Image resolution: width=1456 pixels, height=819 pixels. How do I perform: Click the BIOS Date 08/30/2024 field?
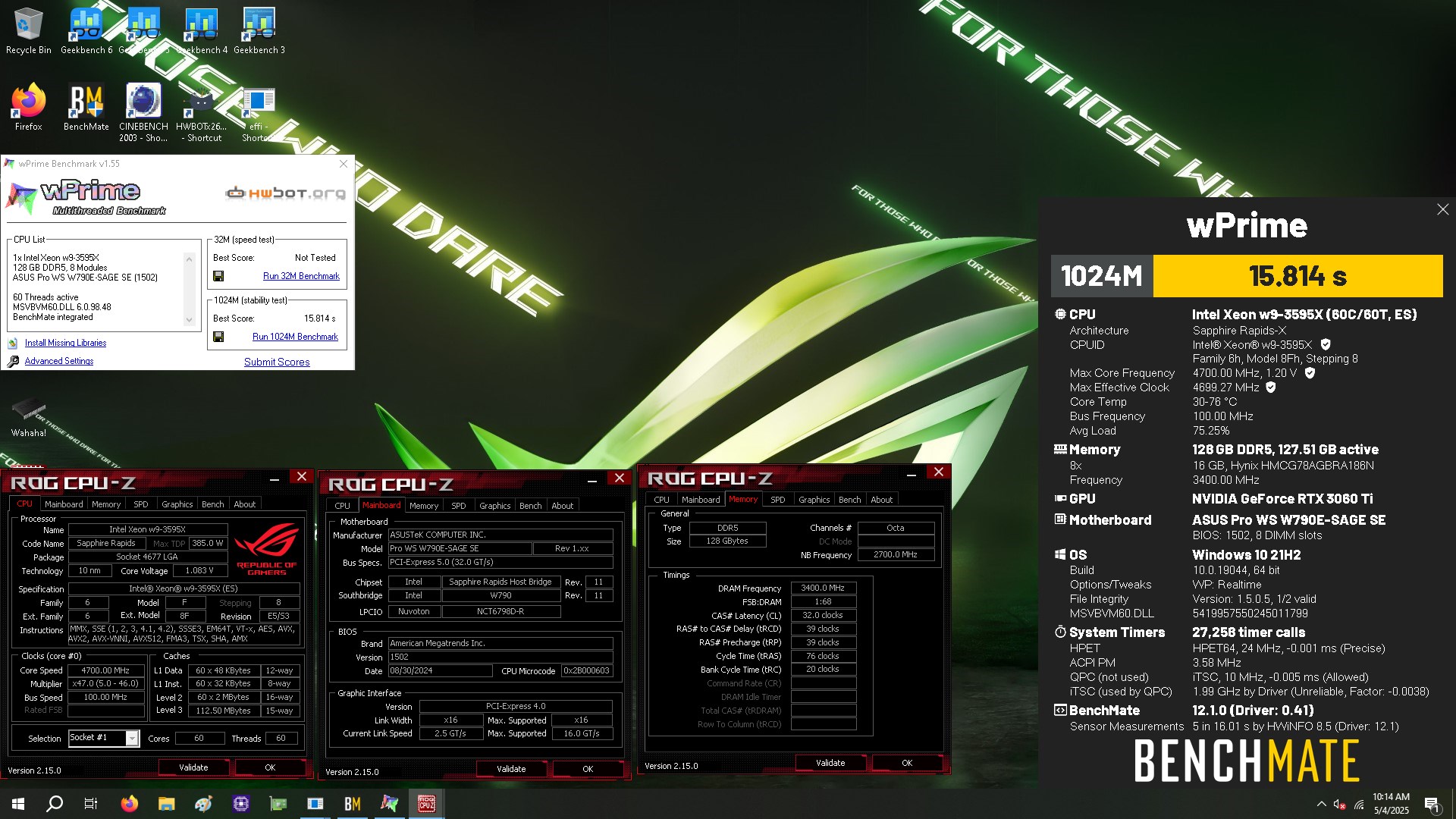tap(440, 671)
